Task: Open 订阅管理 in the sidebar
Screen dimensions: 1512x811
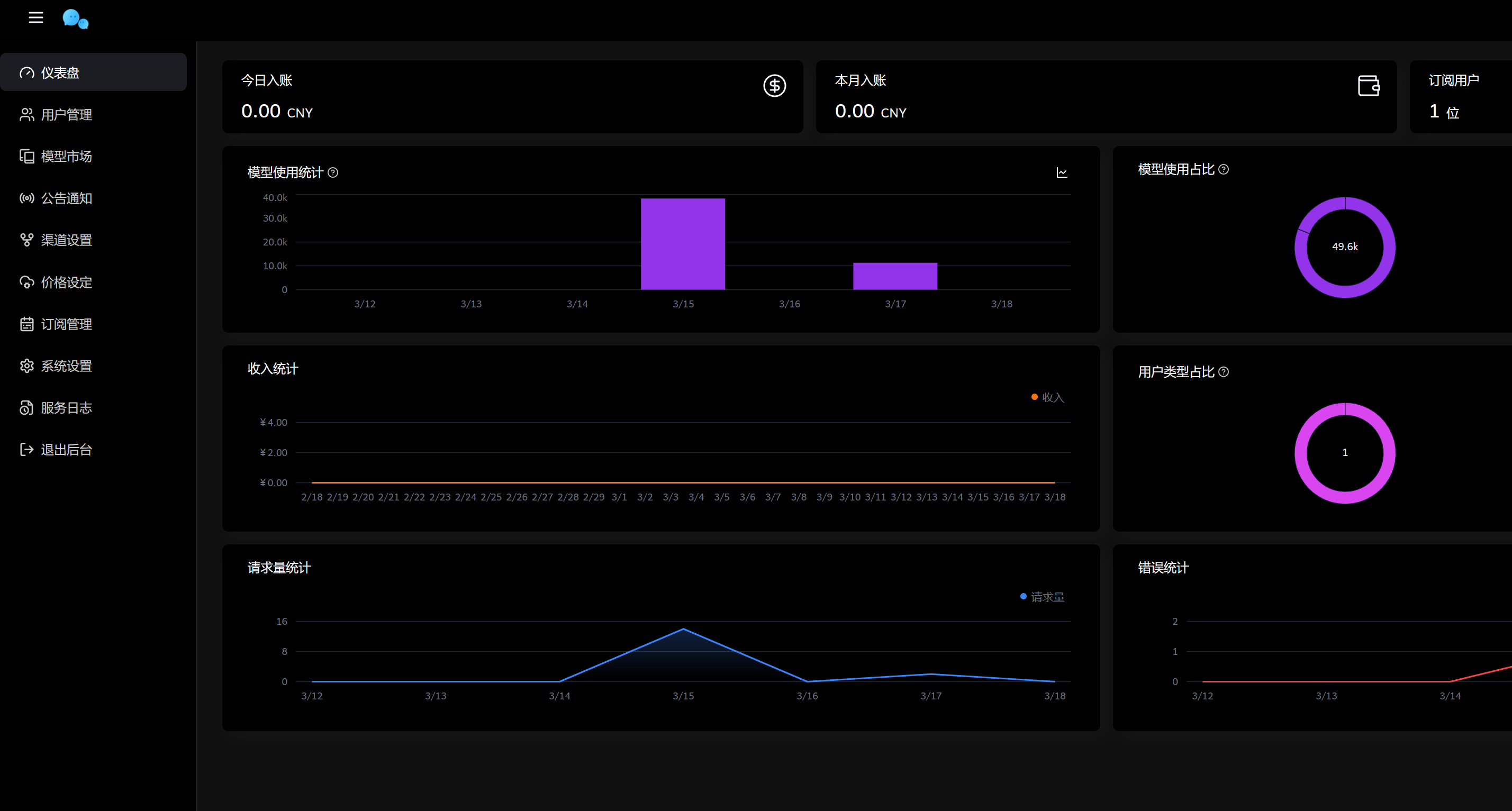Action: tap(94, 324)
